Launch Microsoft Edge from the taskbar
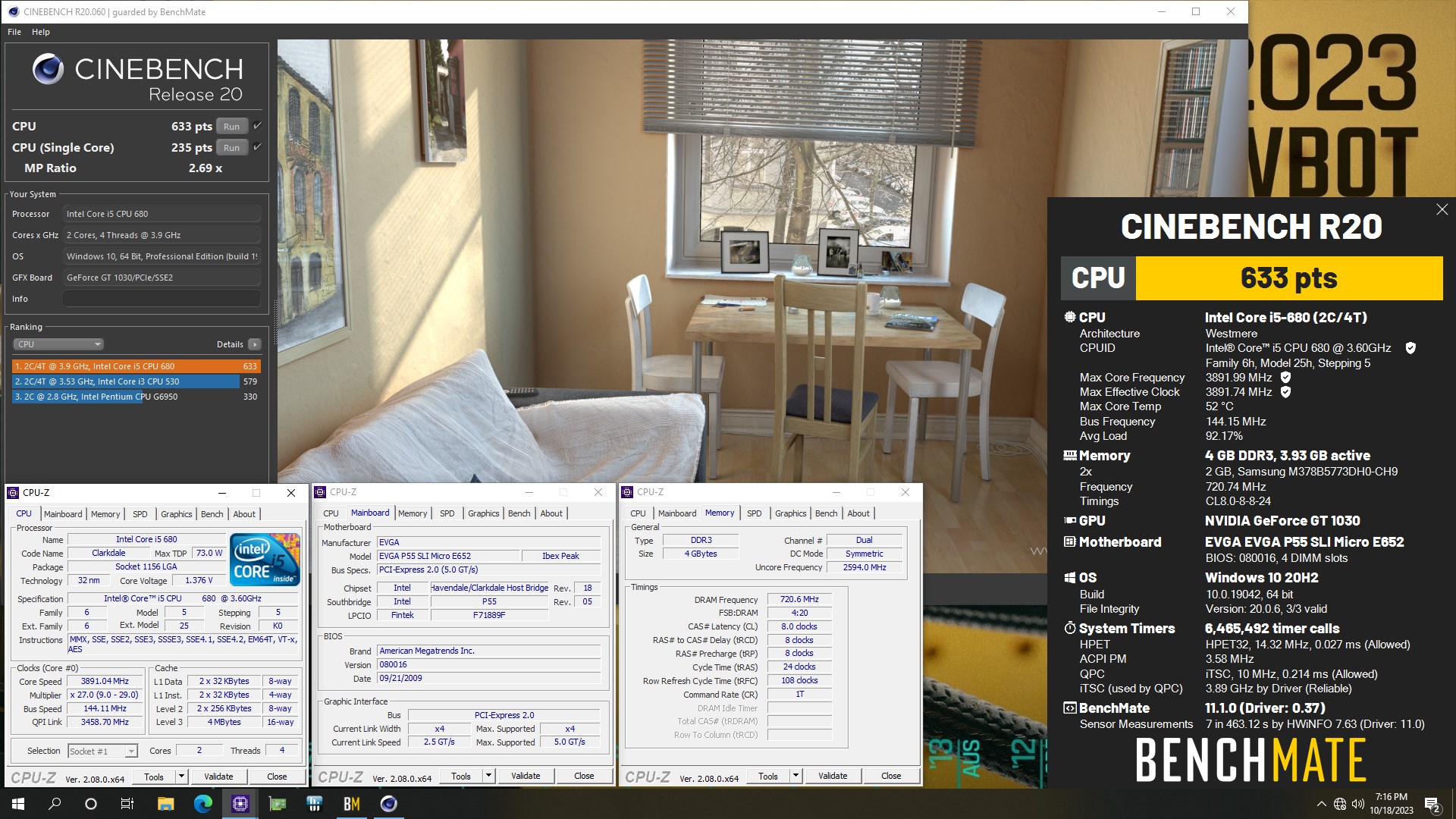This screenshot has width=1456, height=819. [x=202, y=804]
